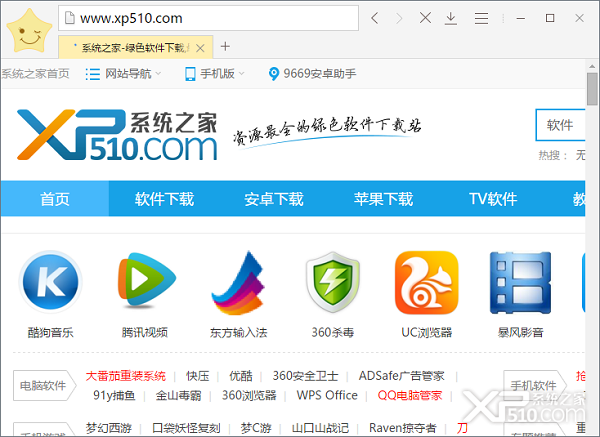
Task: Expand the 网站导航 dropdown arrow
Action: coord(158,73)
